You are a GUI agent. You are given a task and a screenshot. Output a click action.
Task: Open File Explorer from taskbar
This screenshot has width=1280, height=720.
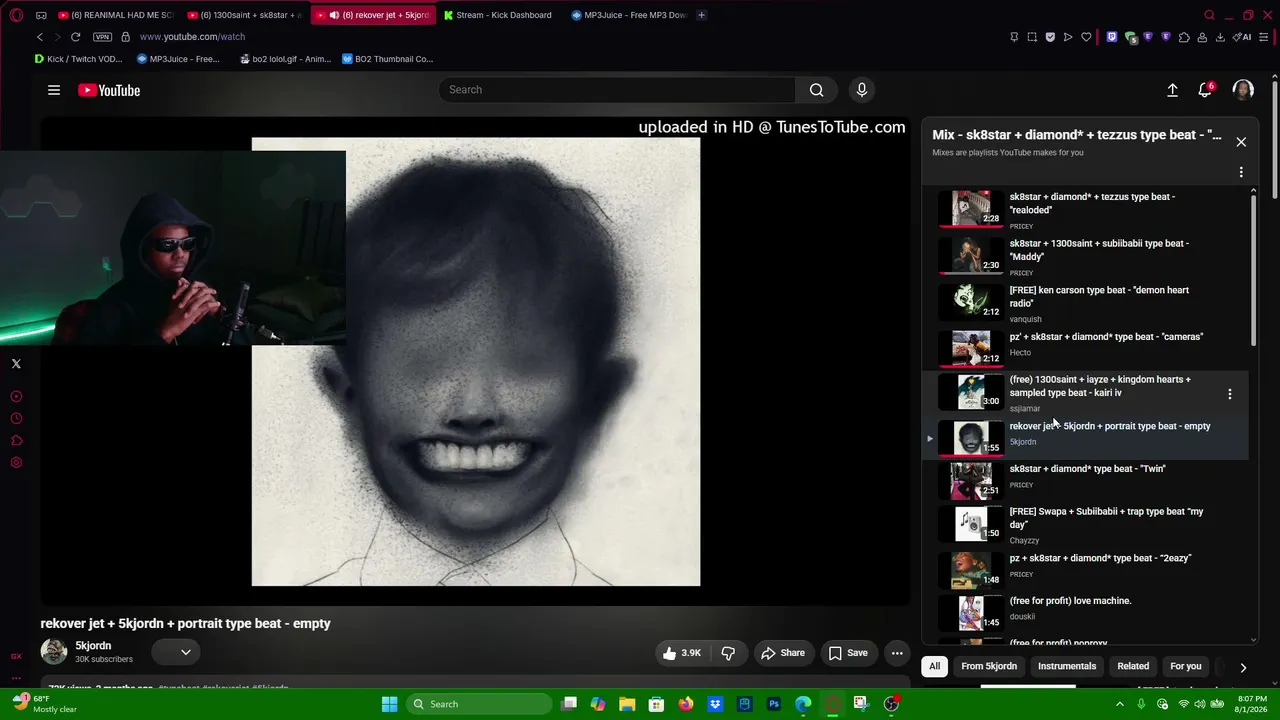(627, 704)
